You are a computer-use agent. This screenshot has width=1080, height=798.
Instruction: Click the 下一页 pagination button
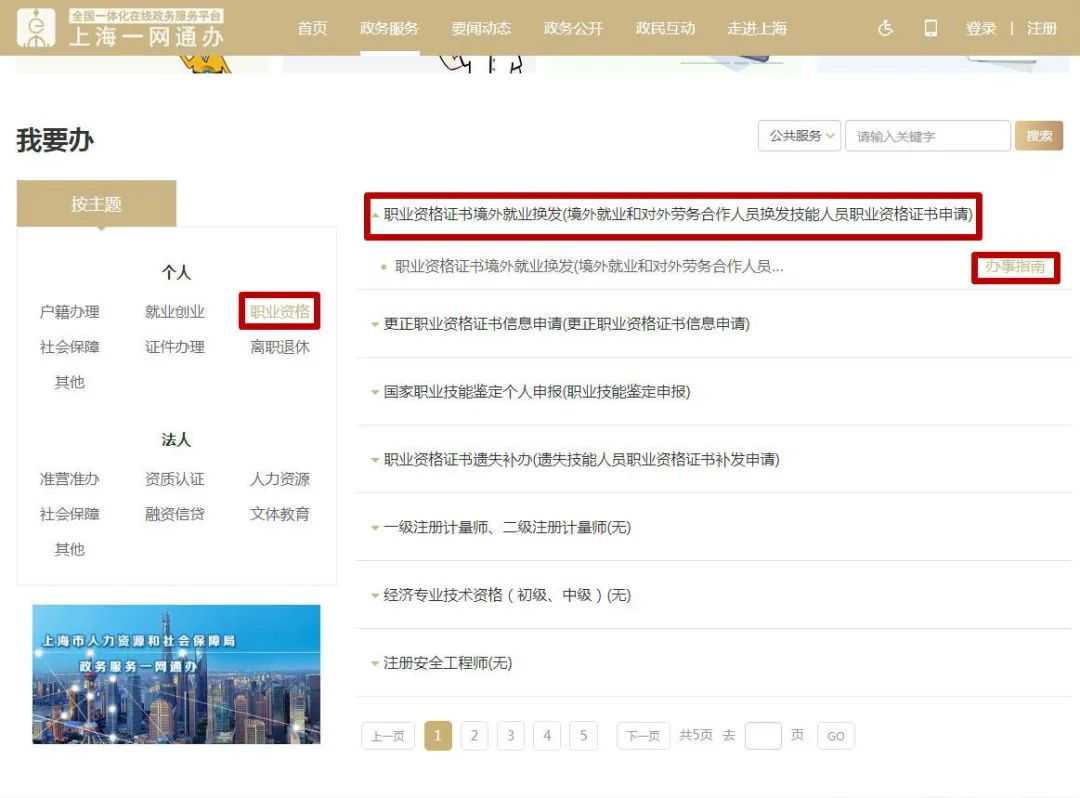(643, 736)
